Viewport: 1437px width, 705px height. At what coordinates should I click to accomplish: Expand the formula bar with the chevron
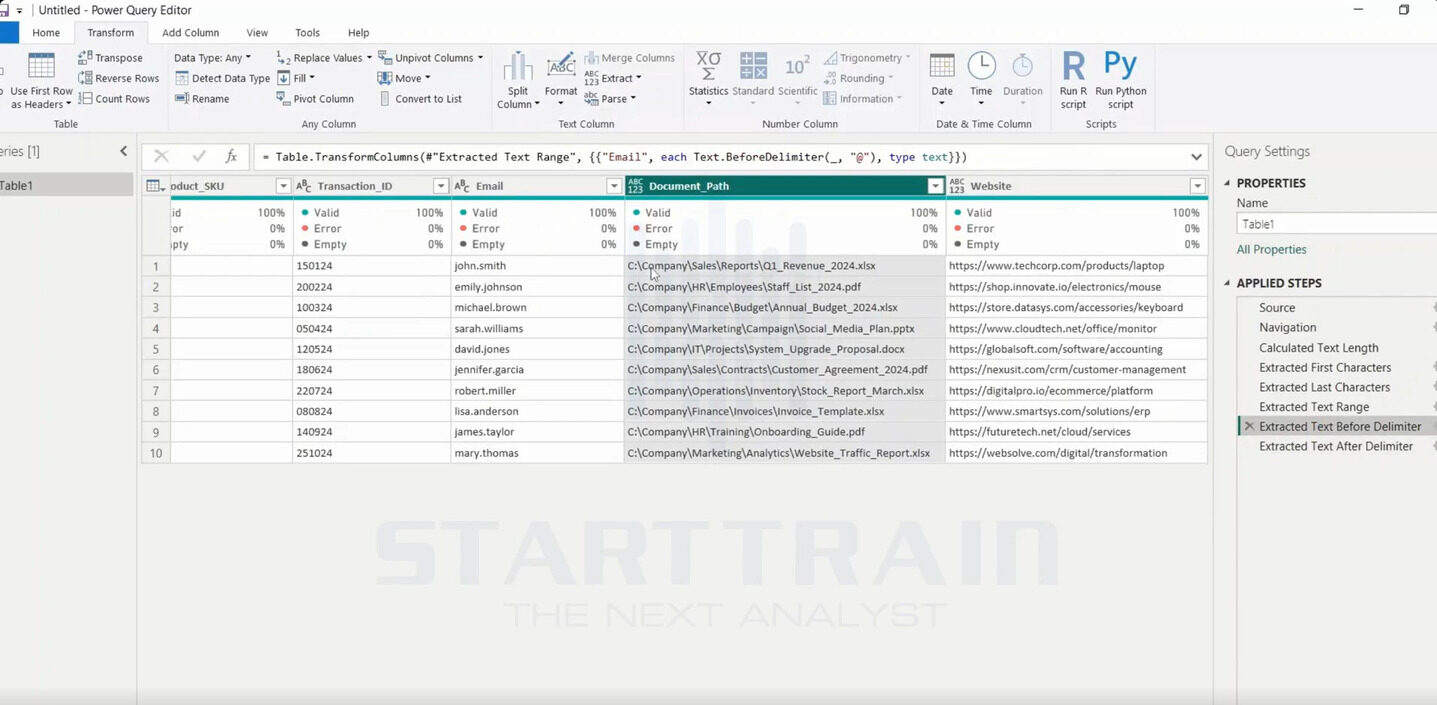[x=1196, y=157]
